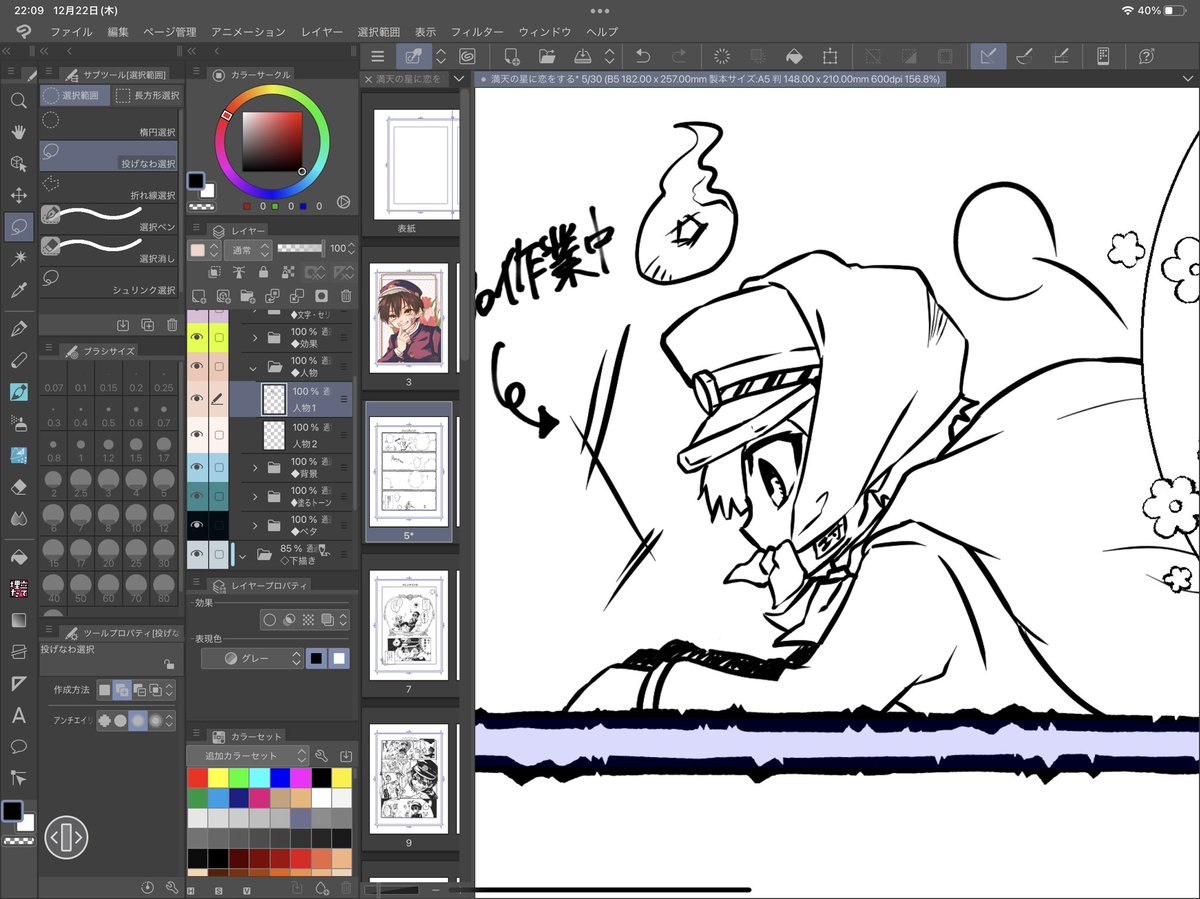Select the Text tool
Screen dimensions: 1200x899
point(18,716)
